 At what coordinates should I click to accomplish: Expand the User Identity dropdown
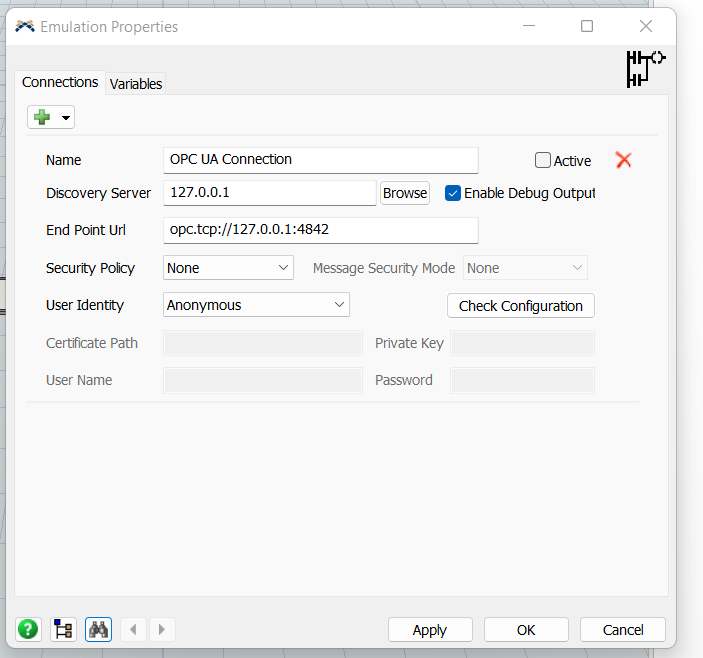click(256, 305)
